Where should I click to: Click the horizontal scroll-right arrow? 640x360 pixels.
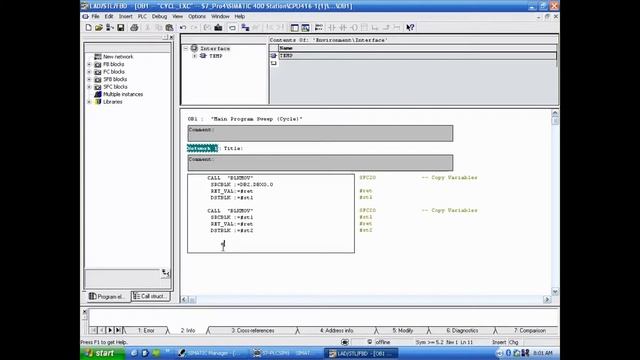pos(547,300)
